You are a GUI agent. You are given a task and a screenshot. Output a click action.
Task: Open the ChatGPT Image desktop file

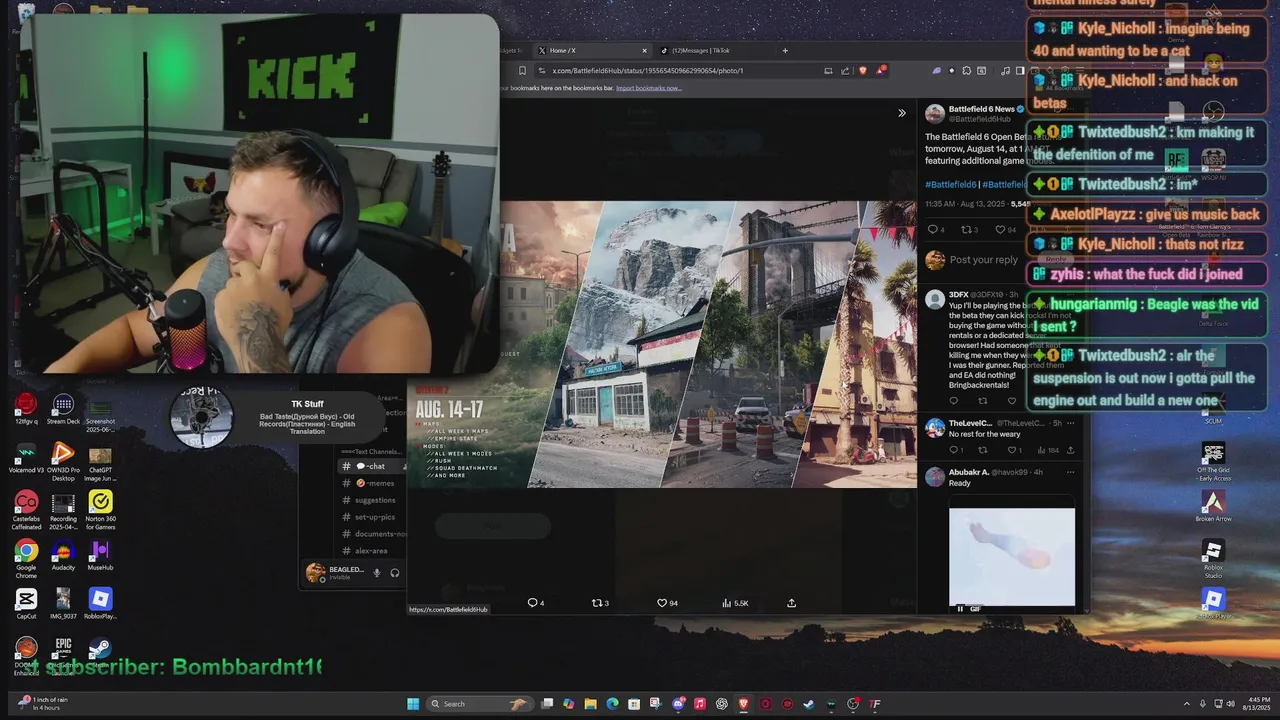[100, 462]
